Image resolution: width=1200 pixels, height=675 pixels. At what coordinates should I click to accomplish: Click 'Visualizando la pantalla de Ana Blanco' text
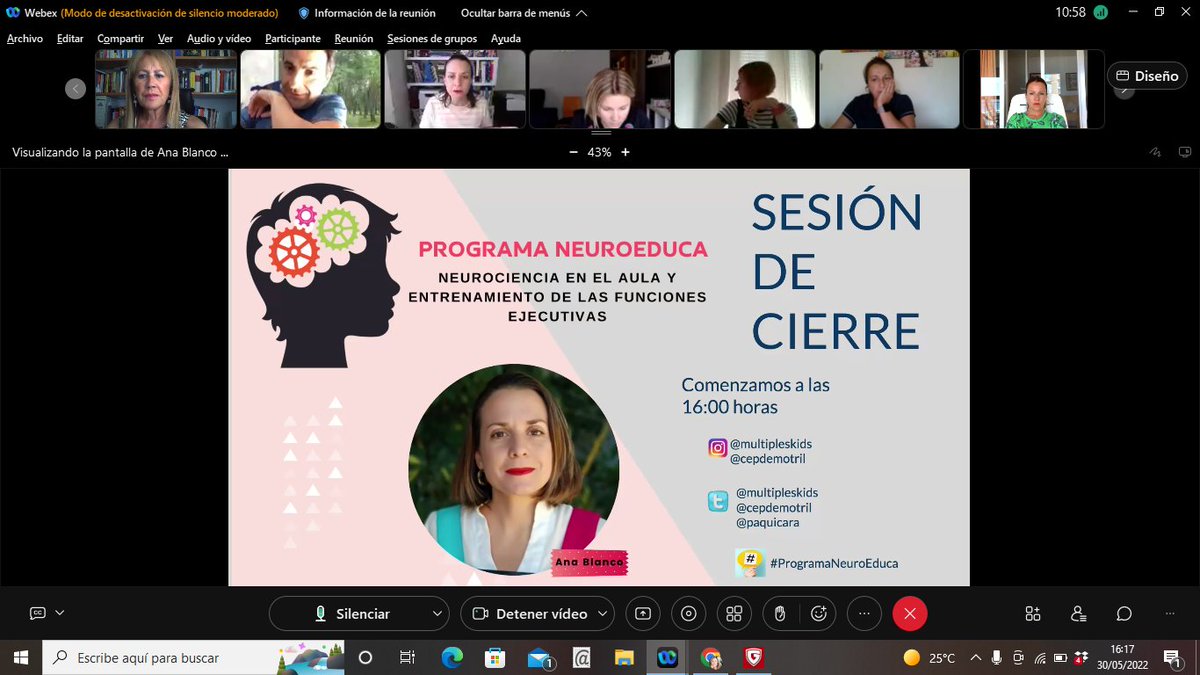coord(120,153)
